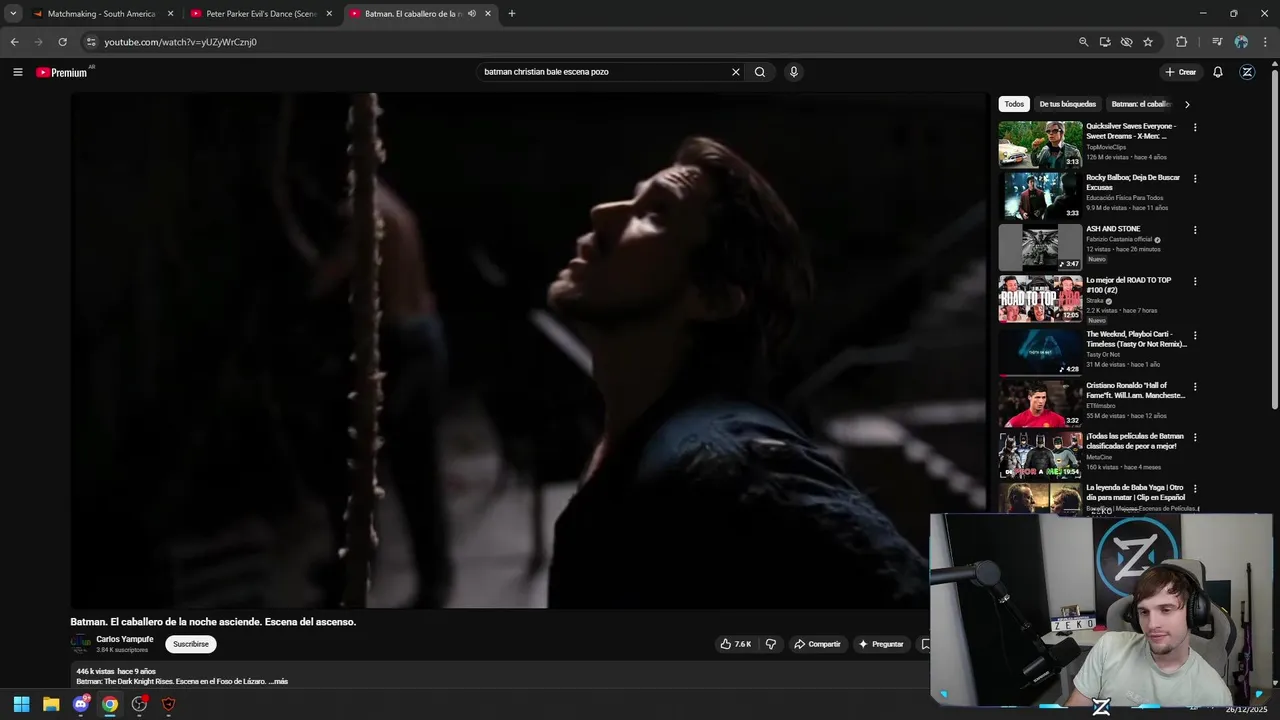Close the Peter Parker Evil's Dance tab
This screenshot has width=1280, height=720.
(x=329, y=14)
